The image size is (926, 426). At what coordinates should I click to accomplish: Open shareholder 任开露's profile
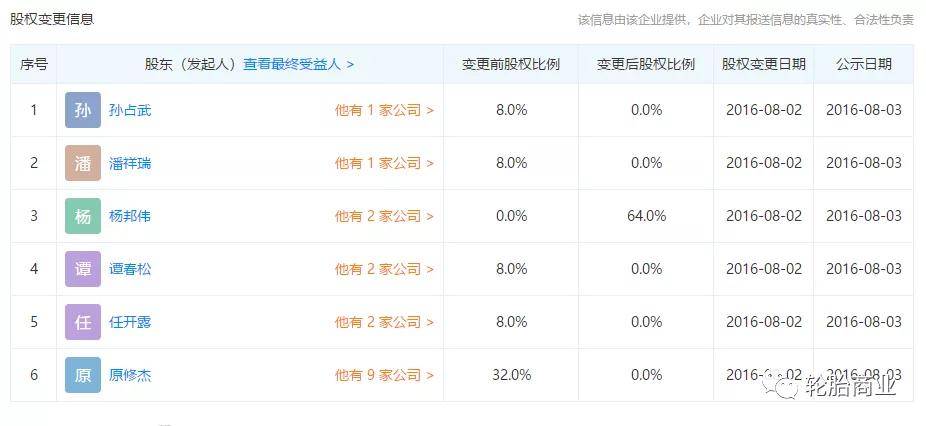130,322
